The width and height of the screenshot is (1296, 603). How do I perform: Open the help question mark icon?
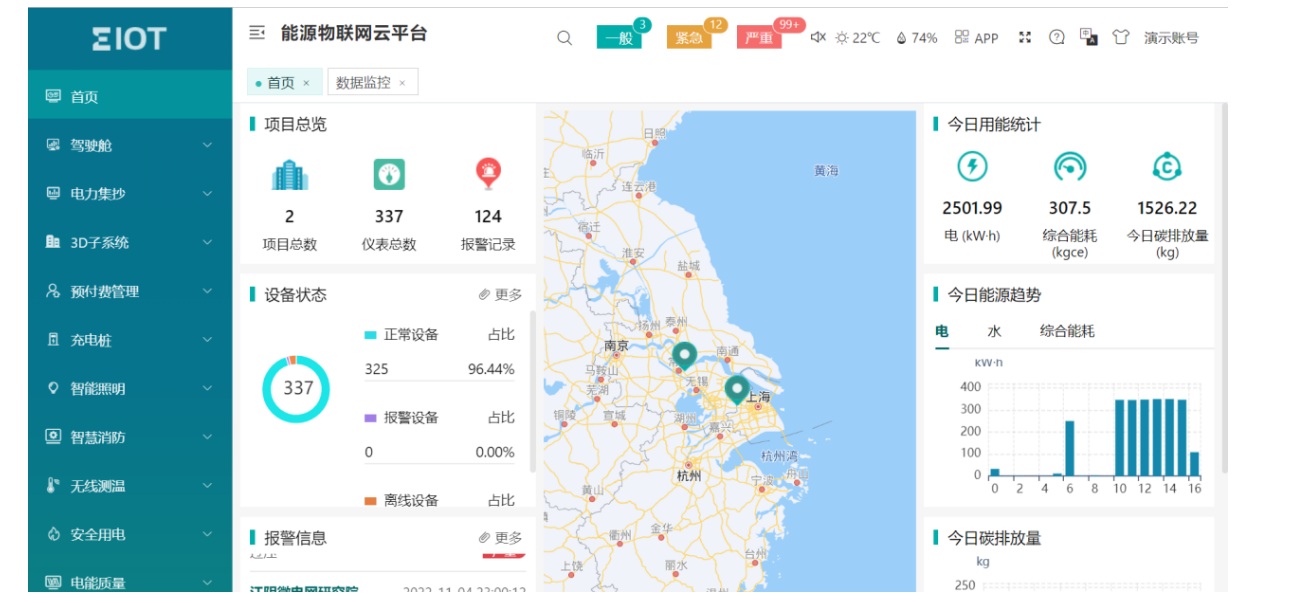tap(1056, 37)
